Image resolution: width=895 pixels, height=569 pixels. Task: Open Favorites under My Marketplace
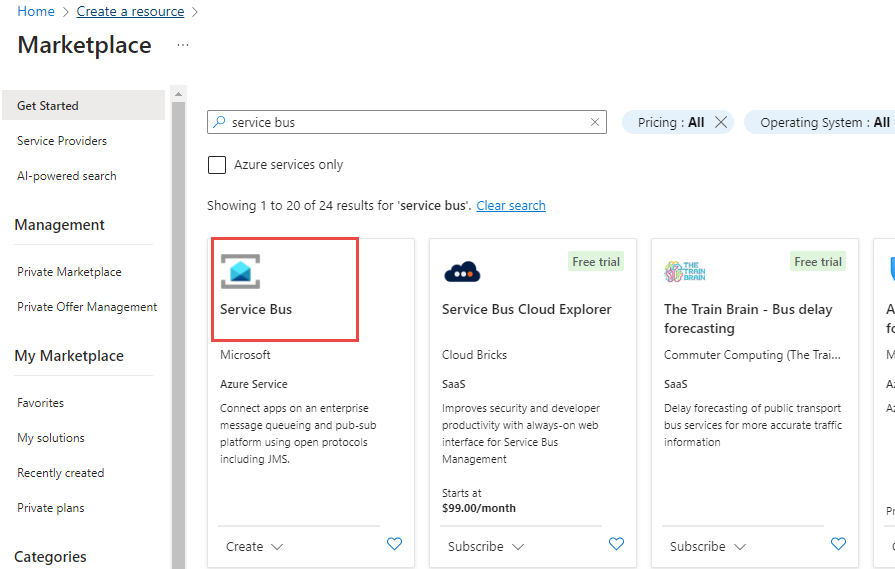point(41,403)
